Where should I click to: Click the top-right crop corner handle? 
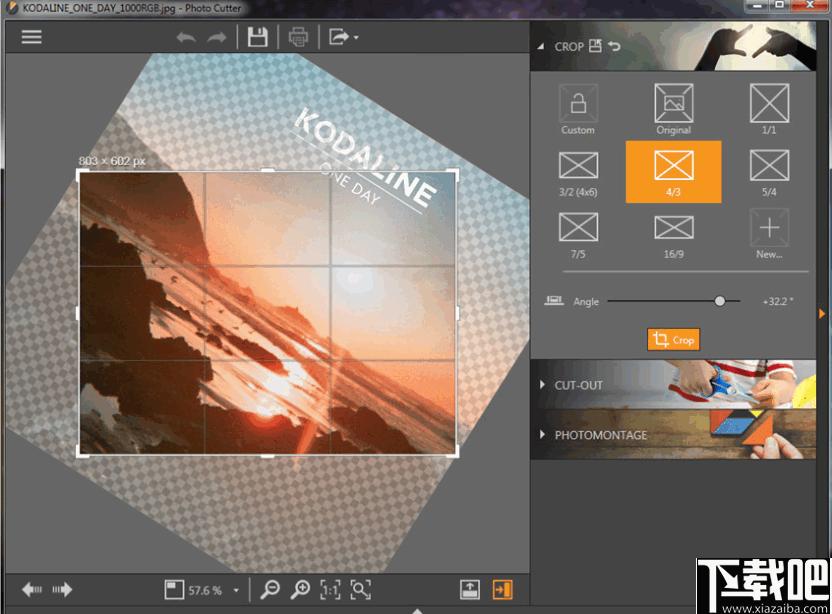(455, 172)
